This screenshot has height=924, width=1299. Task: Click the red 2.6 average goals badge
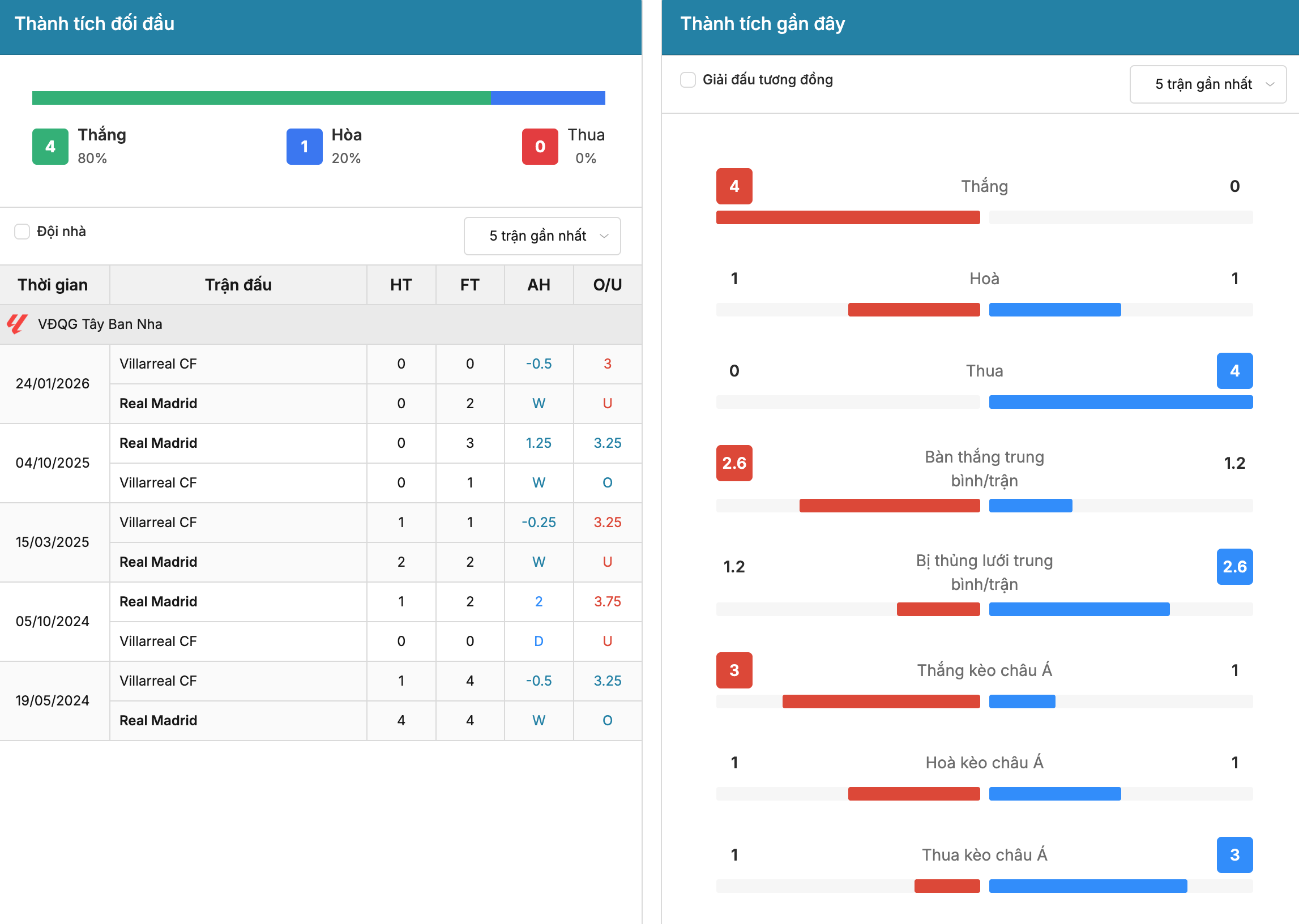(x=734, y=463)
